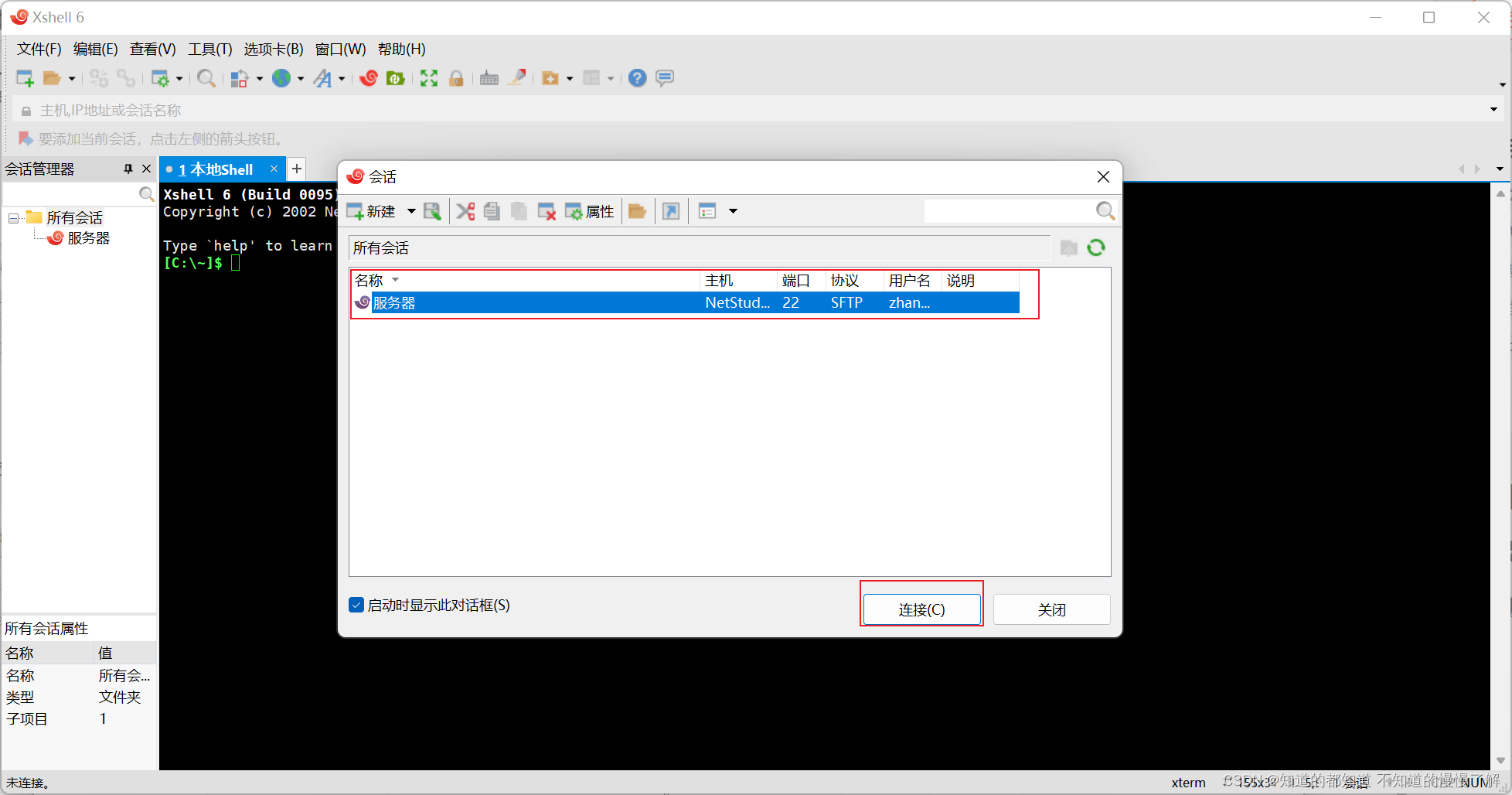Click the copy icon in Sessions dialog toolbar
Screen dimensions: 1512x795
[x=492, y=211]
